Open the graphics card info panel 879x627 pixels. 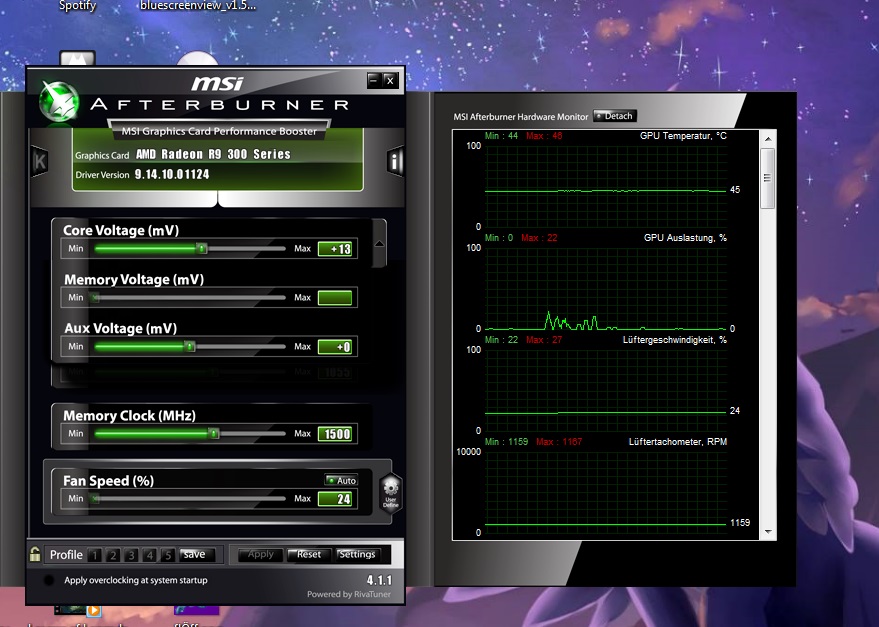[395, 162]
